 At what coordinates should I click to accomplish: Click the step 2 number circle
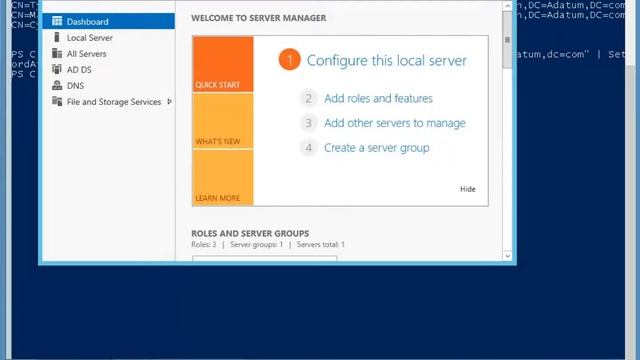point(309,98)
